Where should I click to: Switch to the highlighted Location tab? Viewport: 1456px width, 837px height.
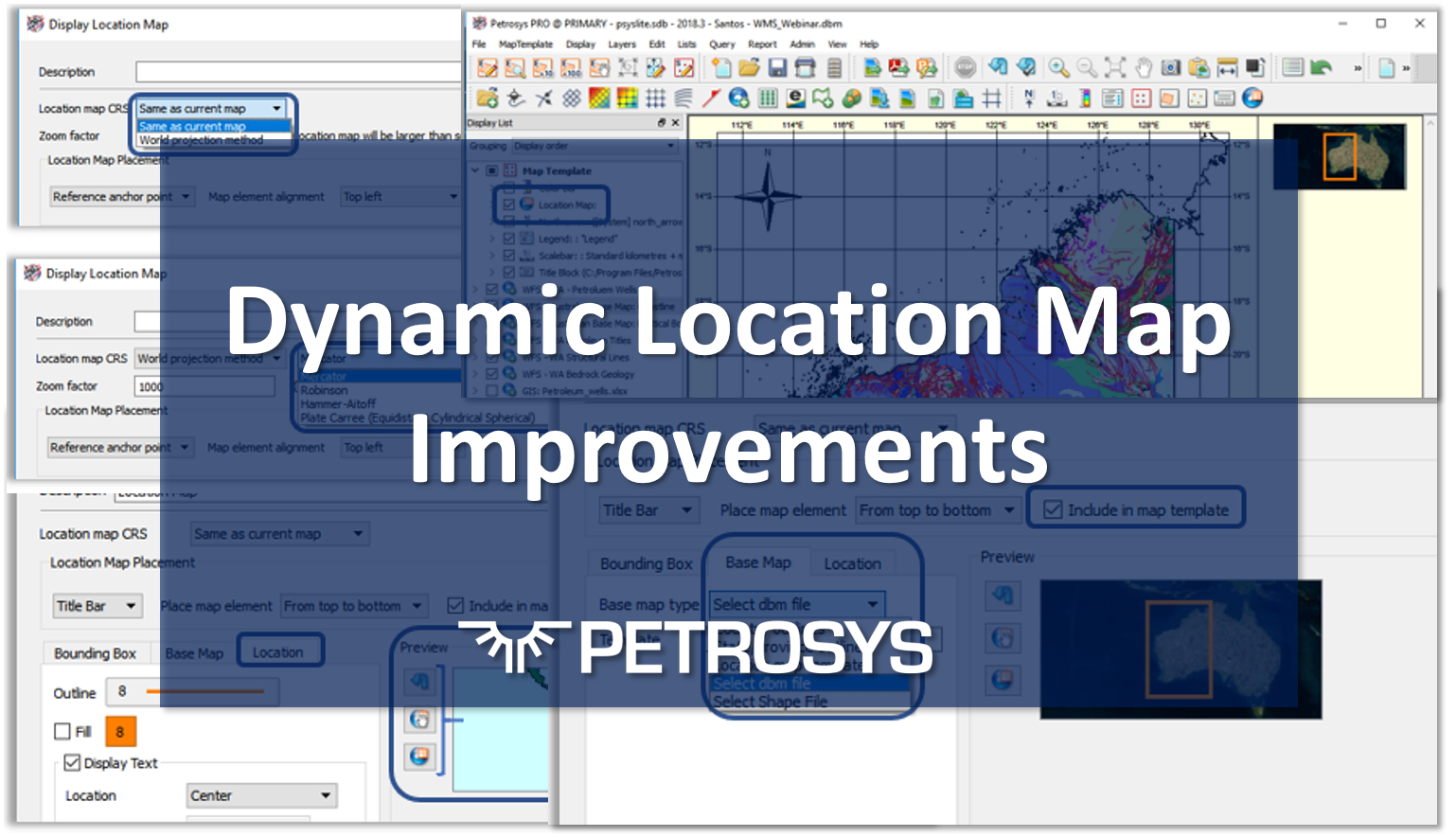tap(278, 652)
